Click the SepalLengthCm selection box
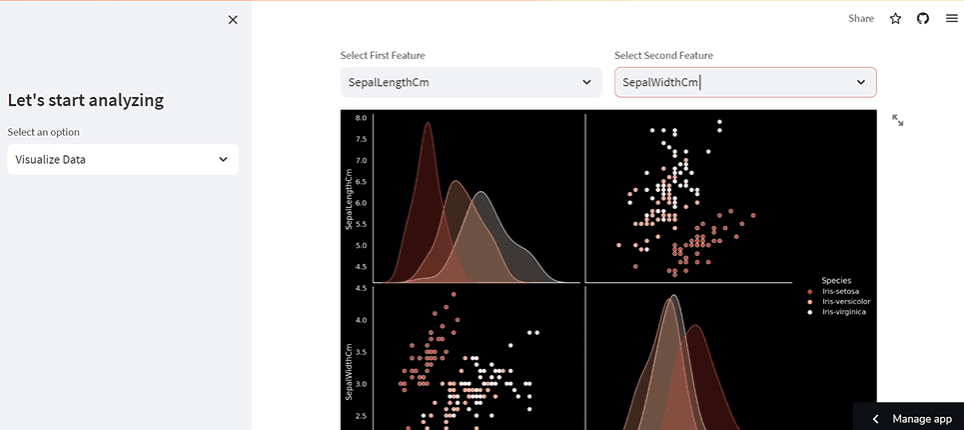This screenshot has height=430, width=964. [x=472, y=82]
